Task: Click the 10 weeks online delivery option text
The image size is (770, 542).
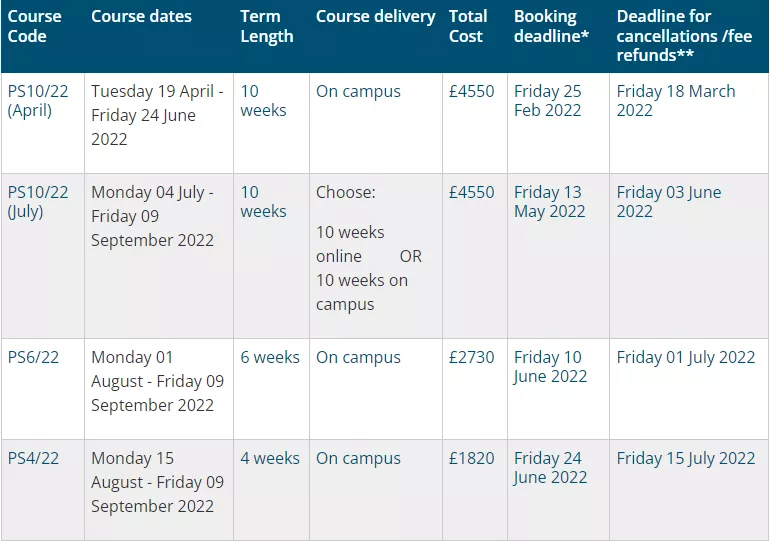Action: click(350, 244)
